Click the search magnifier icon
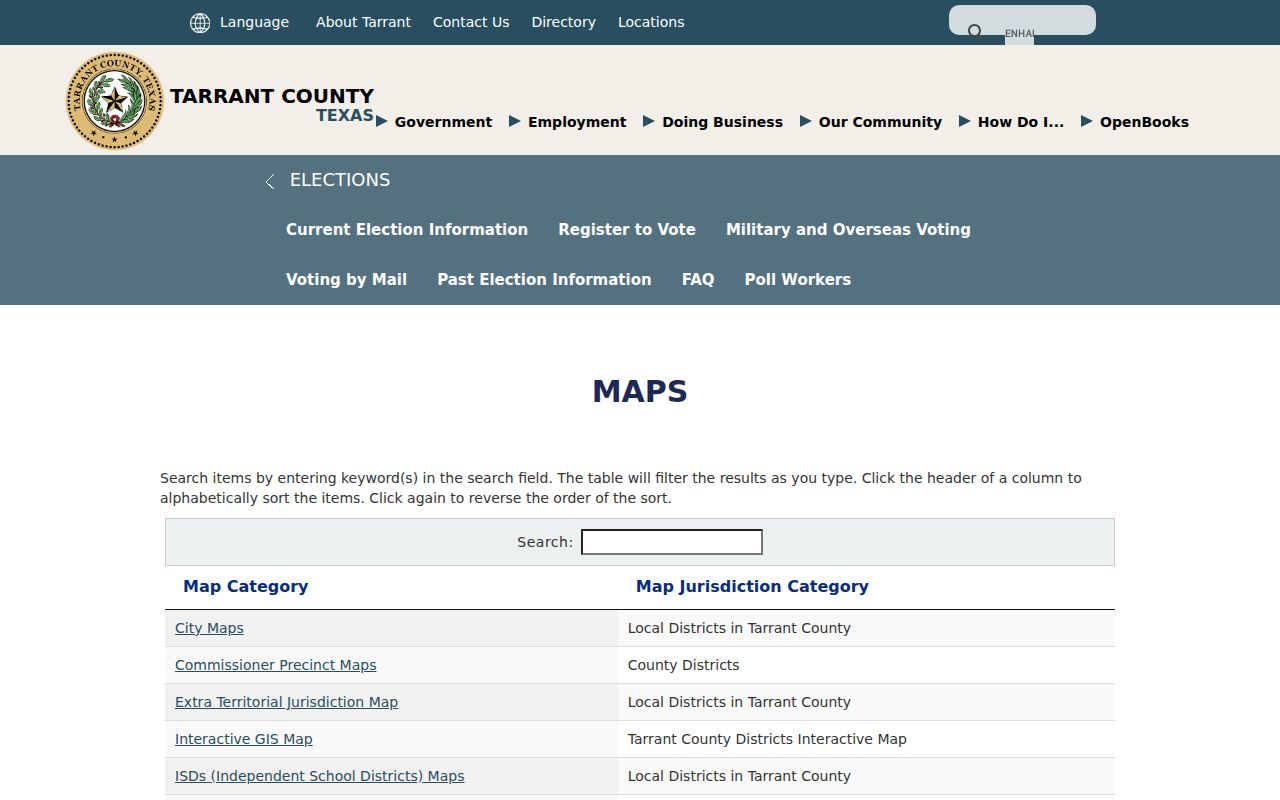The height and width of the screenshot is (800, 1280). pyautogui.click(x=975, y=32)
